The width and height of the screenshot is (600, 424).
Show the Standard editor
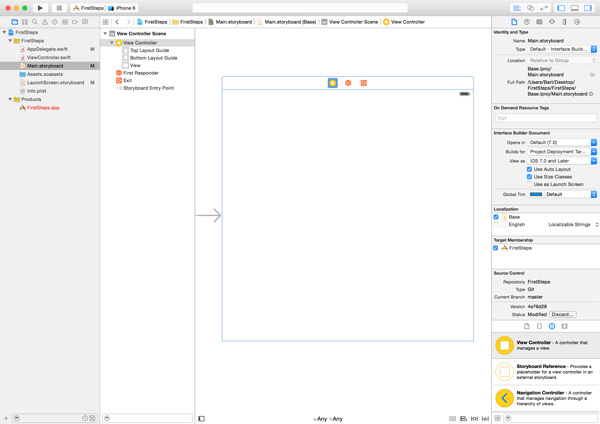tap(517, 8)
